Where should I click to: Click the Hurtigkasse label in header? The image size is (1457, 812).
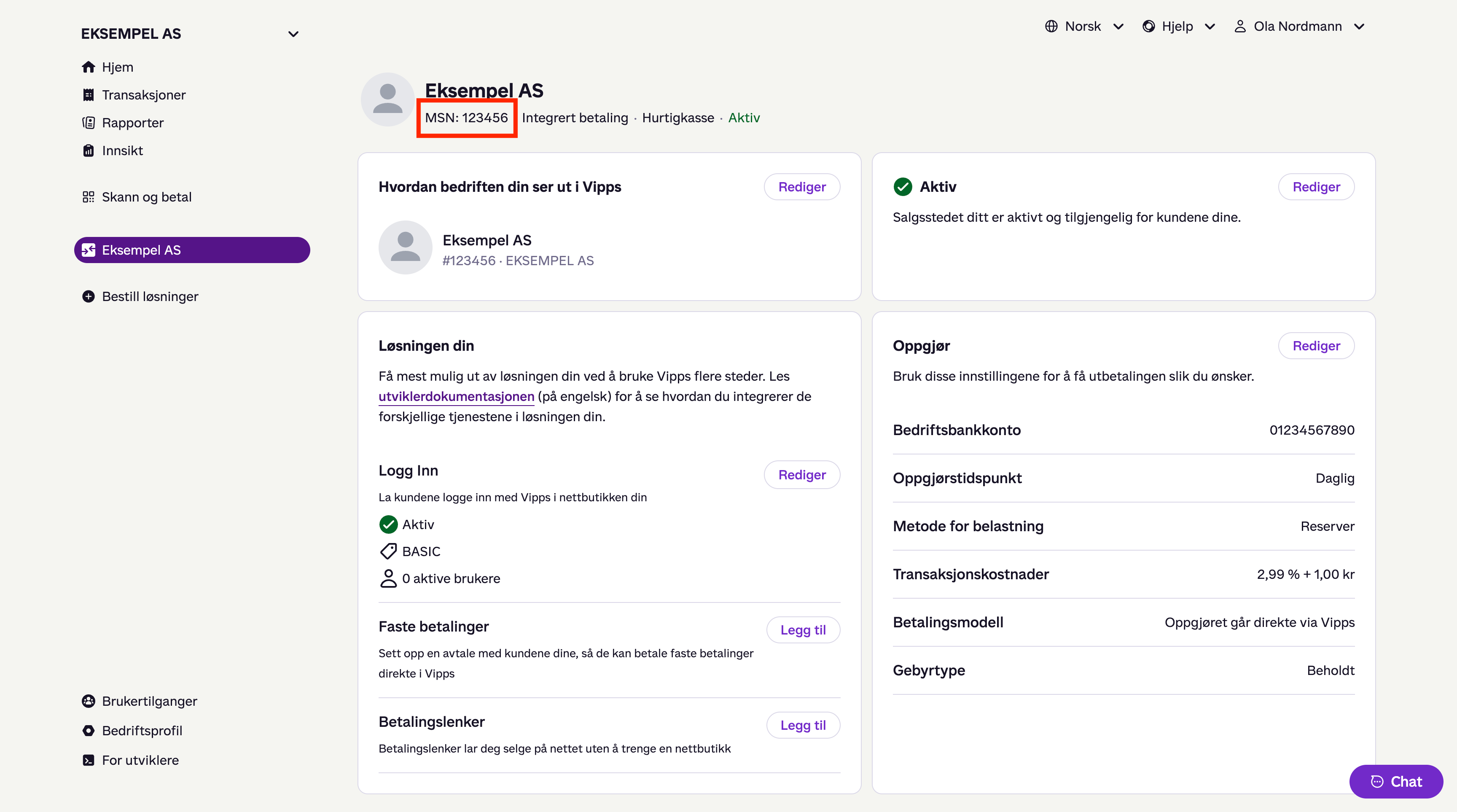pos(677,118)
